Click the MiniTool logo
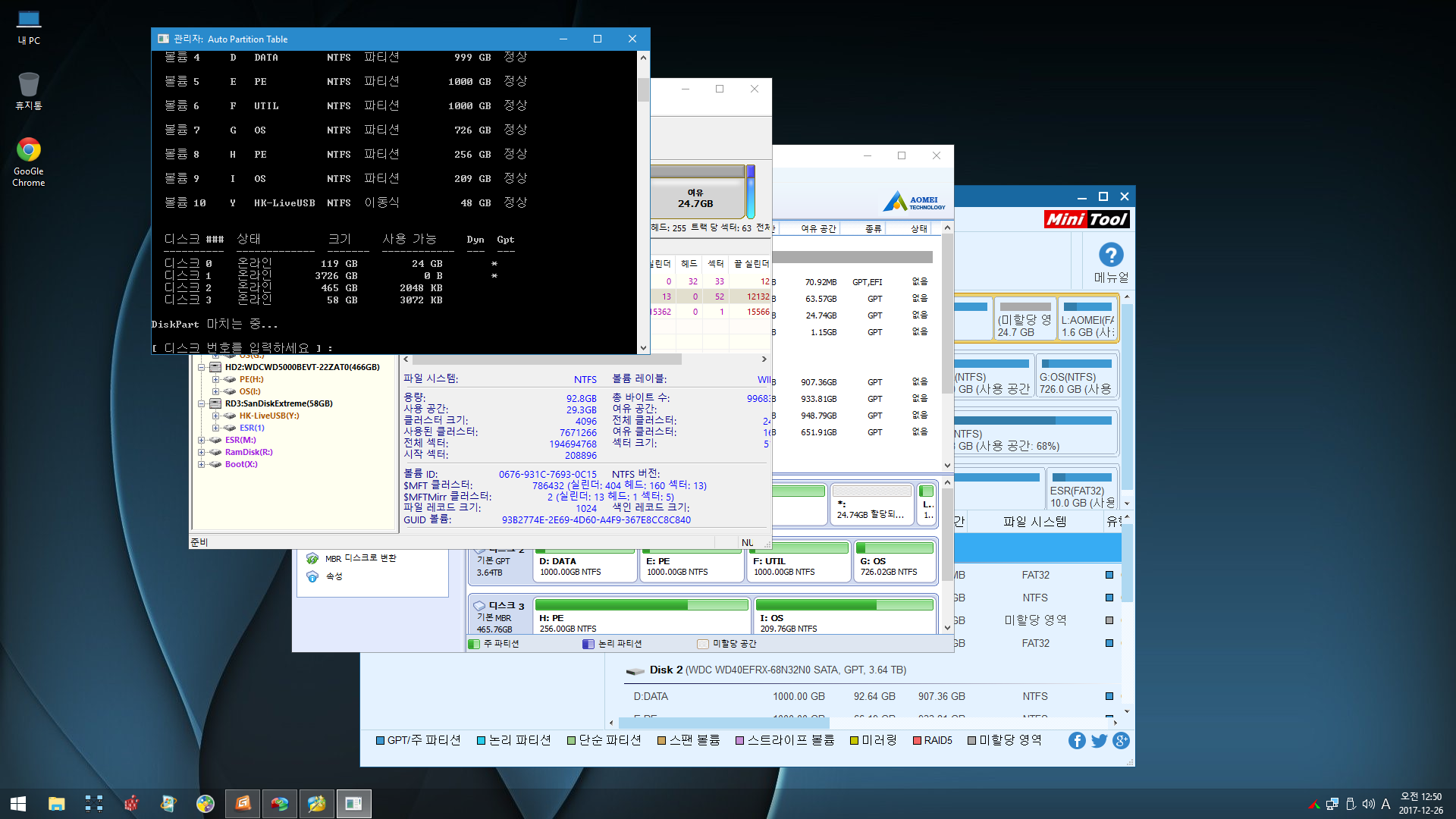 pyautogui.click(x=1087, y=219)
